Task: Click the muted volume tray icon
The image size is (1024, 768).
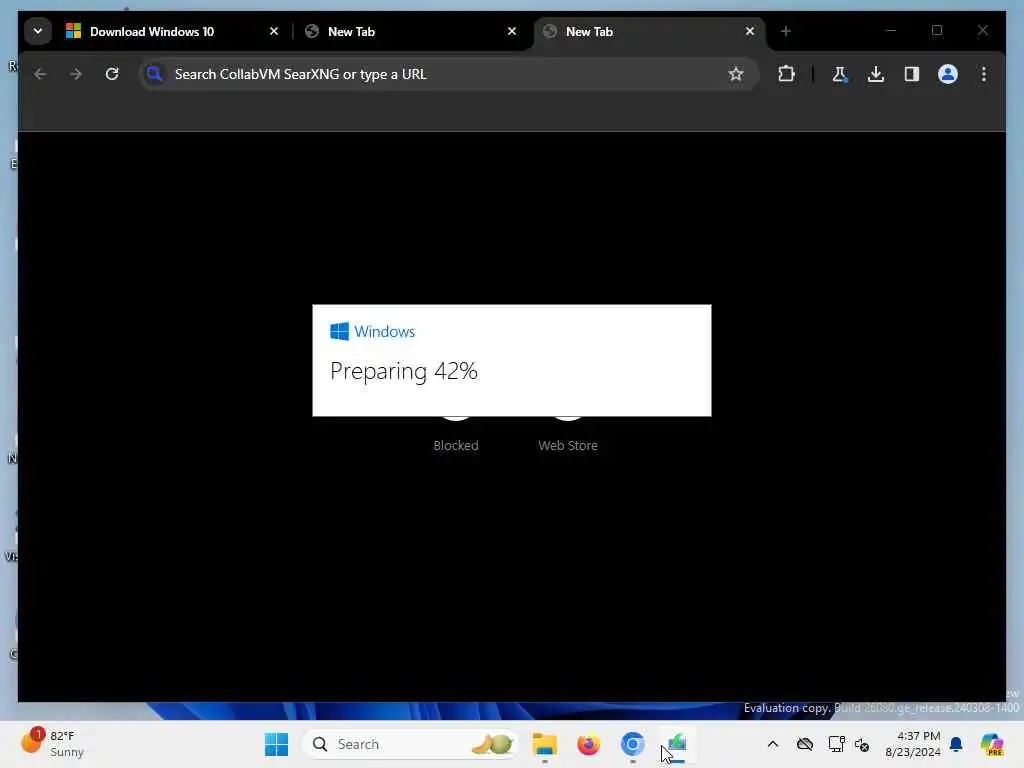Action: pos(862,744)
